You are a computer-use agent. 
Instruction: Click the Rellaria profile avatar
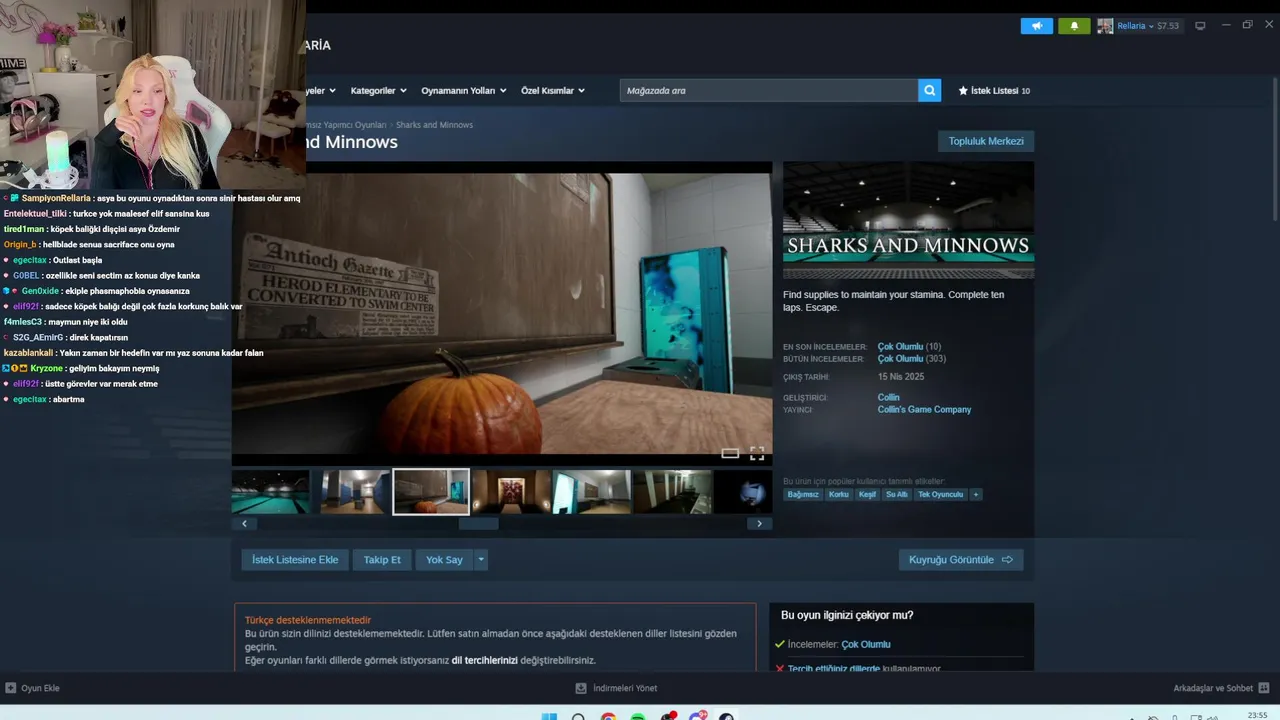(x=1105, y=26)
